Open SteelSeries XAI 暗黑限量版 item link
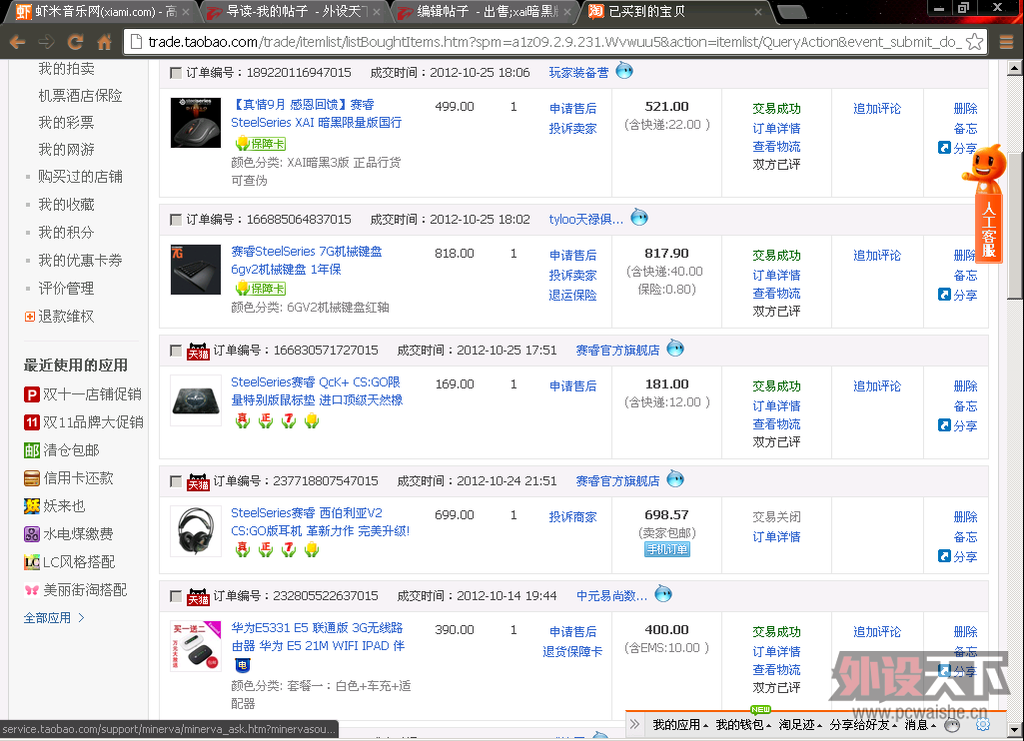 317,114
